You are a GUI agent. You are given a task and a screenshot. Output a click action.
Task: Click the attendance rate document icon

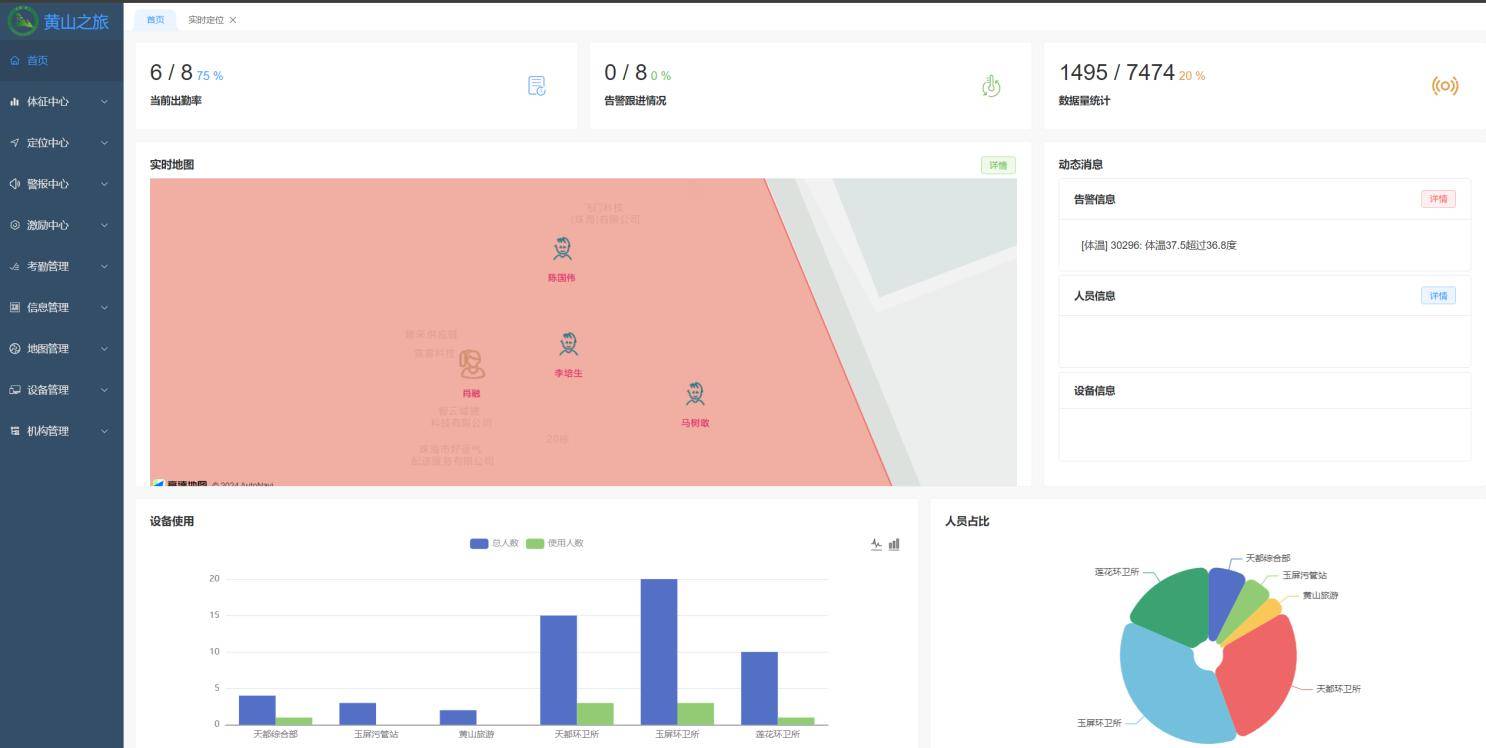[x=537, y=86]
